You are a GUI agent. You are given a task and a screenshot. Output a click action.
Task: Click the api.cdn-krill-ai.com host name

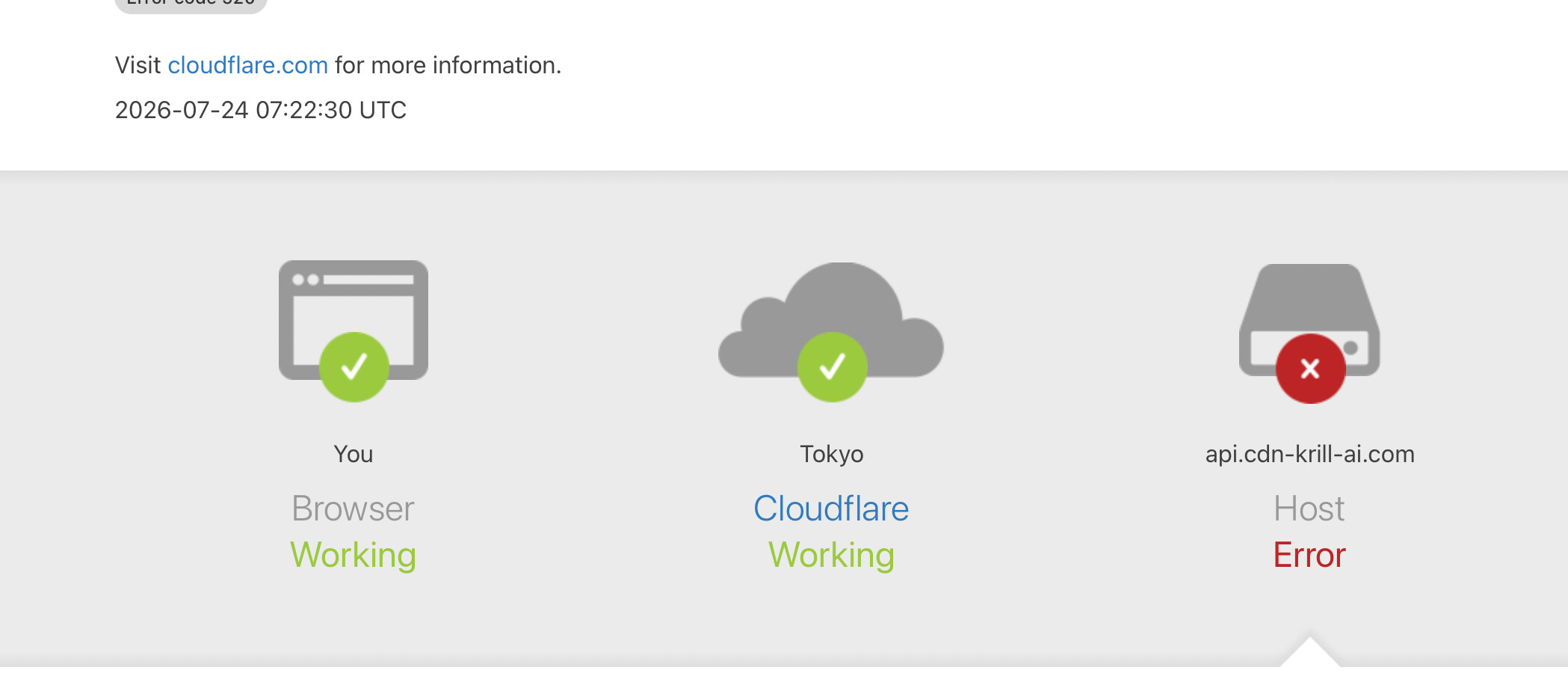[1309, 454]
